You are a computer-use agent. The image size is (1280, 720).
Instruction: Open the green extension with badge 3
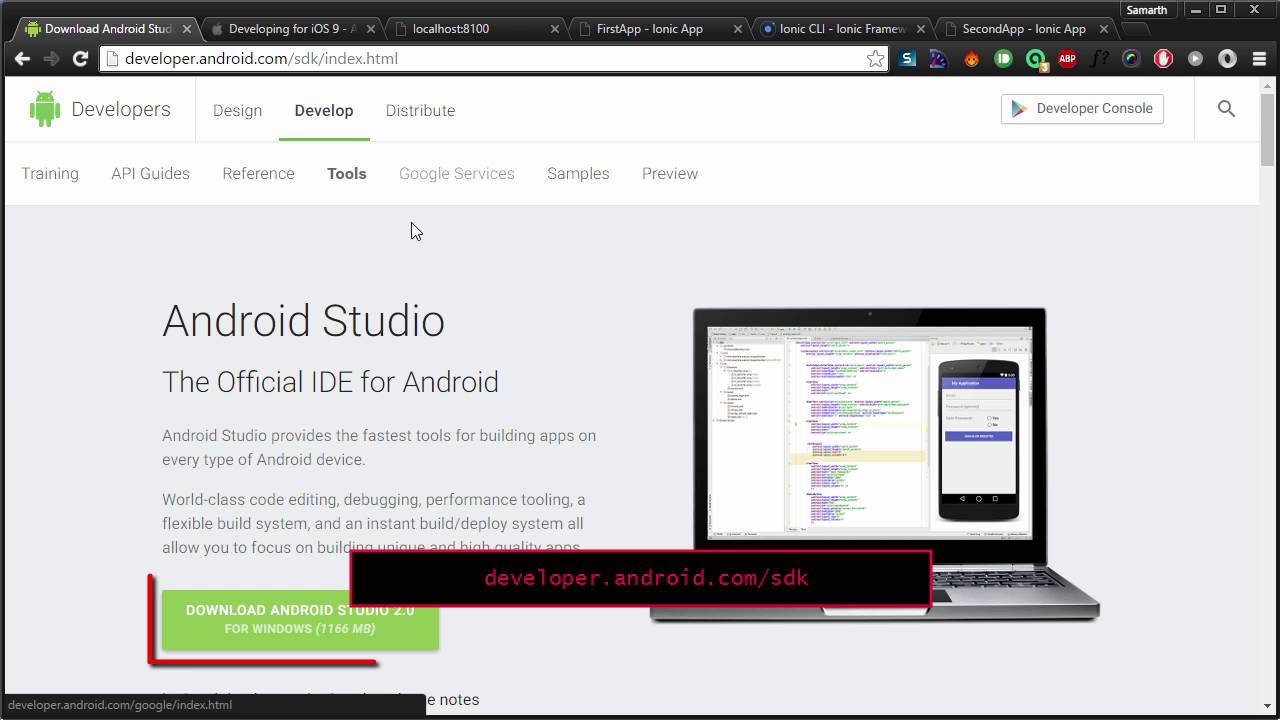point(1036,60)
